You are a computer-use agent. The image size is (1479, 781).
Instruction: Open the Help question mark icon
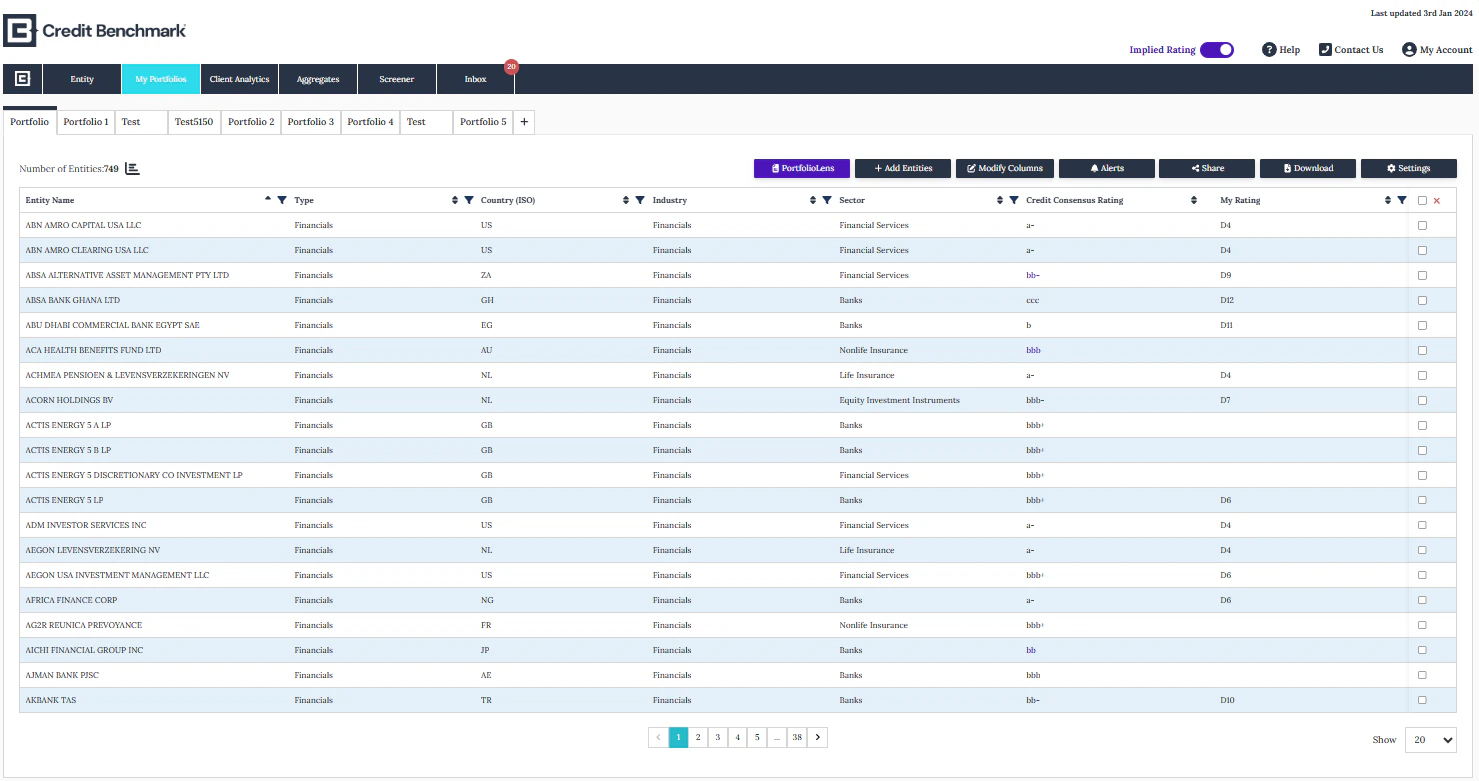pos(1269,49)
